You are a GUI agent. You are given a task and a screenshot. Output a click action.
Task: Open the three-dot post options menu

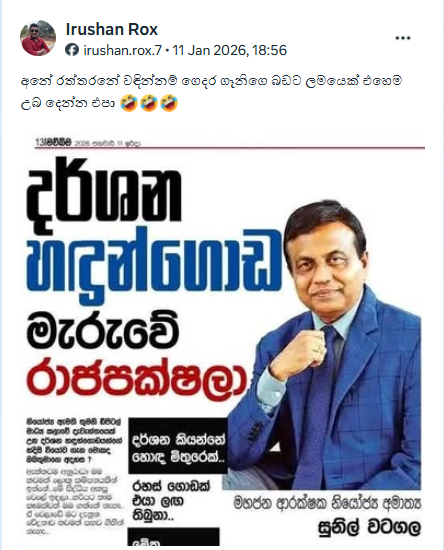[403, 38]
